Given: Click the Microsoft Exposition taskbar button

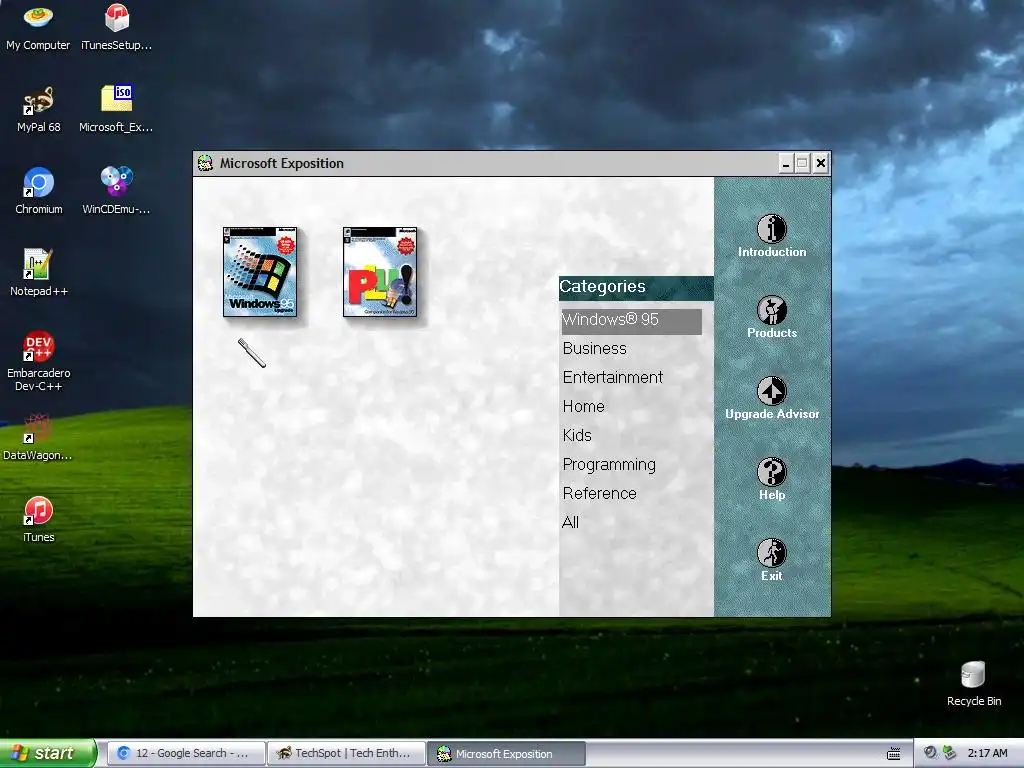Looking at the screenshot, I should (x=506, y=754).
